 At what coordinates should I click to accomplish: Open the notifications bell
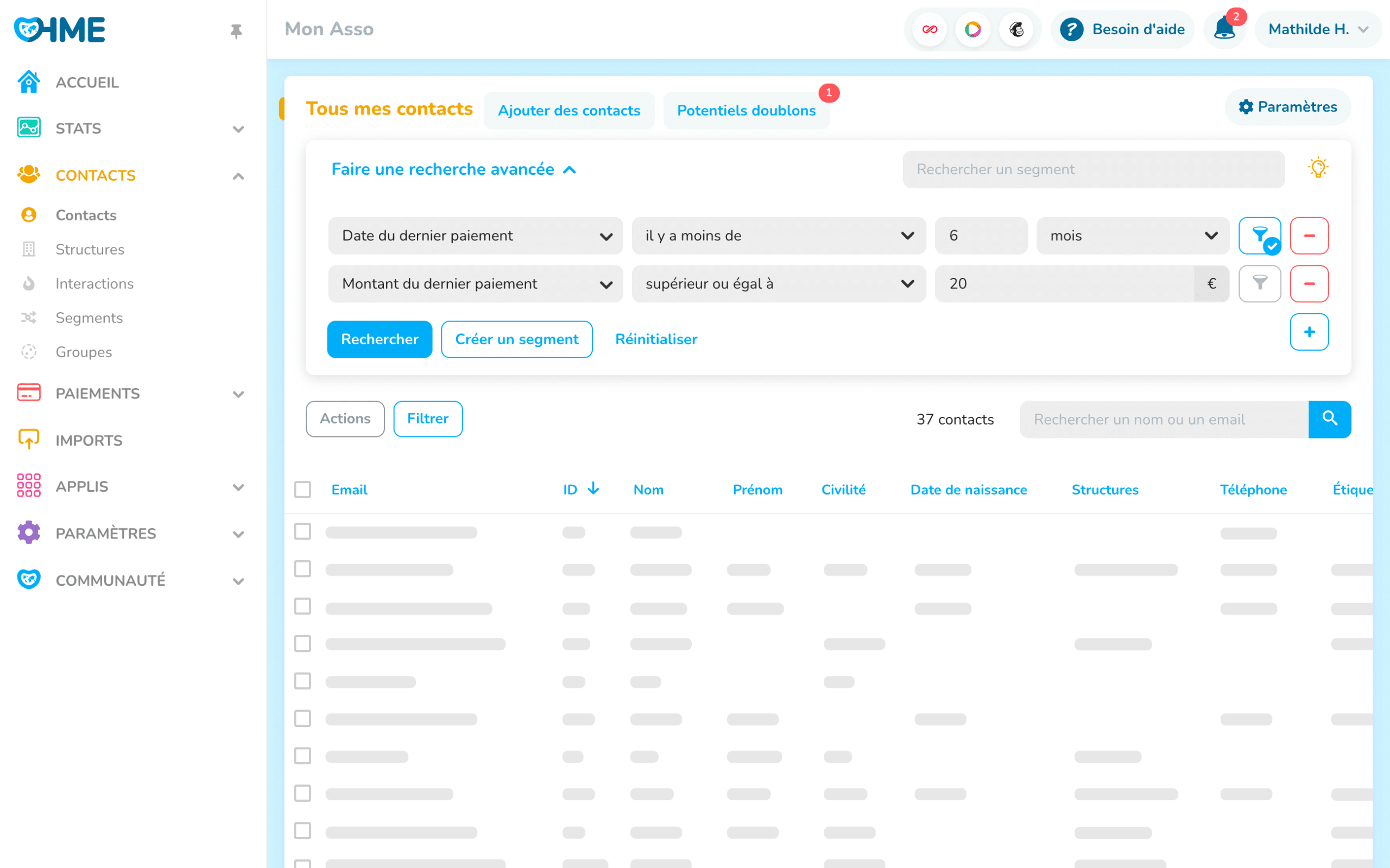[x=1223, y=29]
